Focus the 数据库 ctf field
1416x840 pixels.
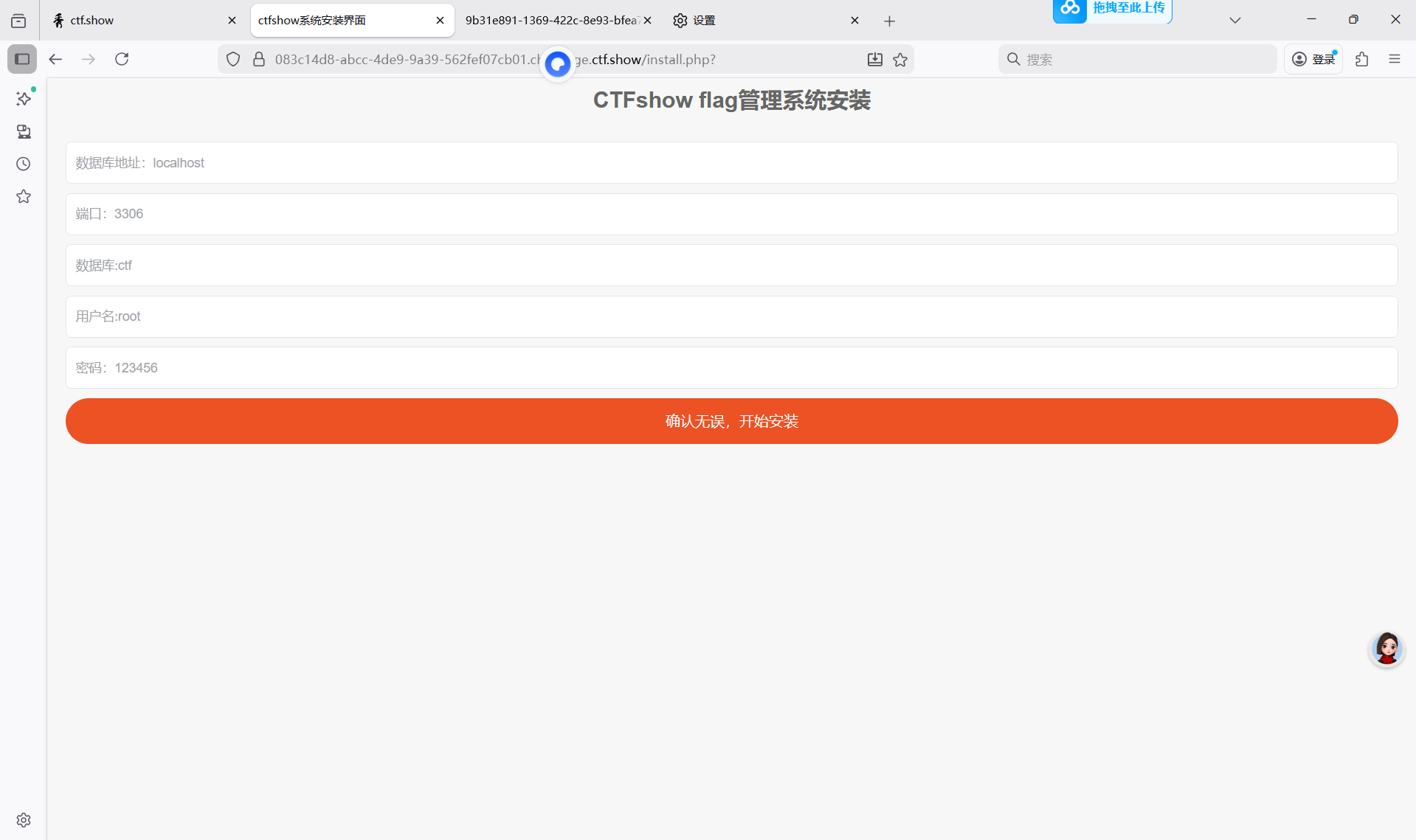pyautogui.click(x=731, y=265)
